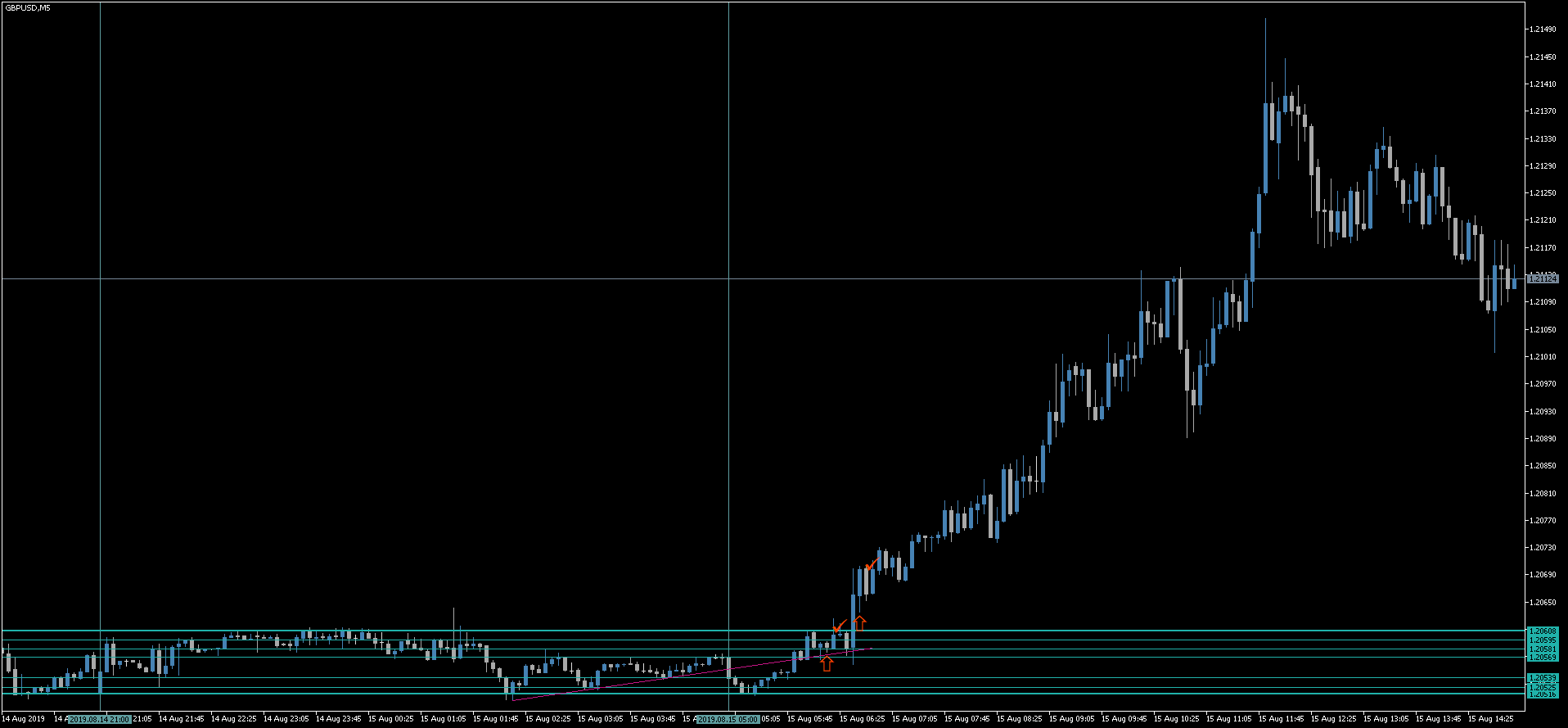Click the 1.21250 price scale label
Screen dimensions: 1568x728
1542,193
